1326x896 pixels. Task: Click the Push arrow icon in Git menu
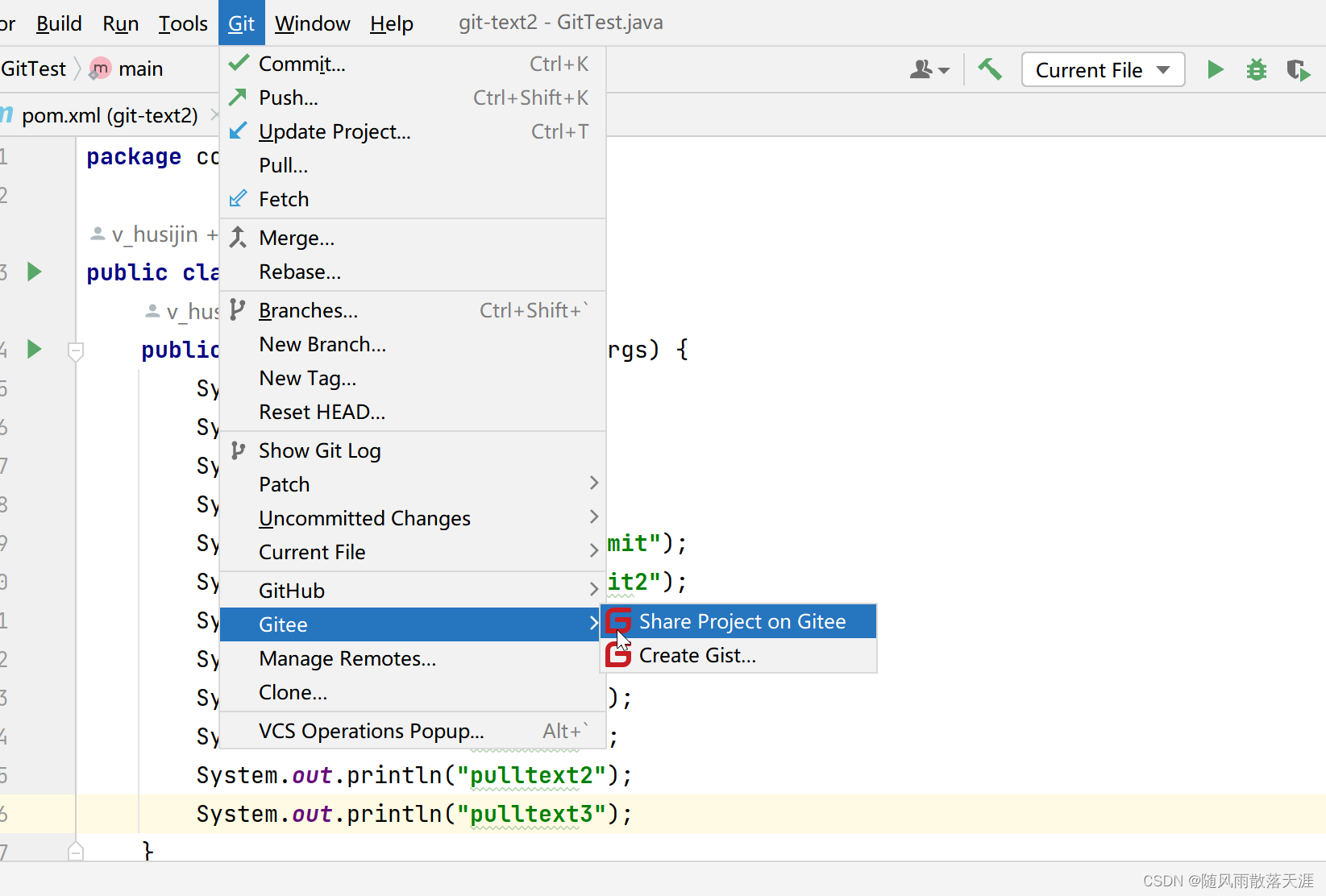(x=238, y=97)
